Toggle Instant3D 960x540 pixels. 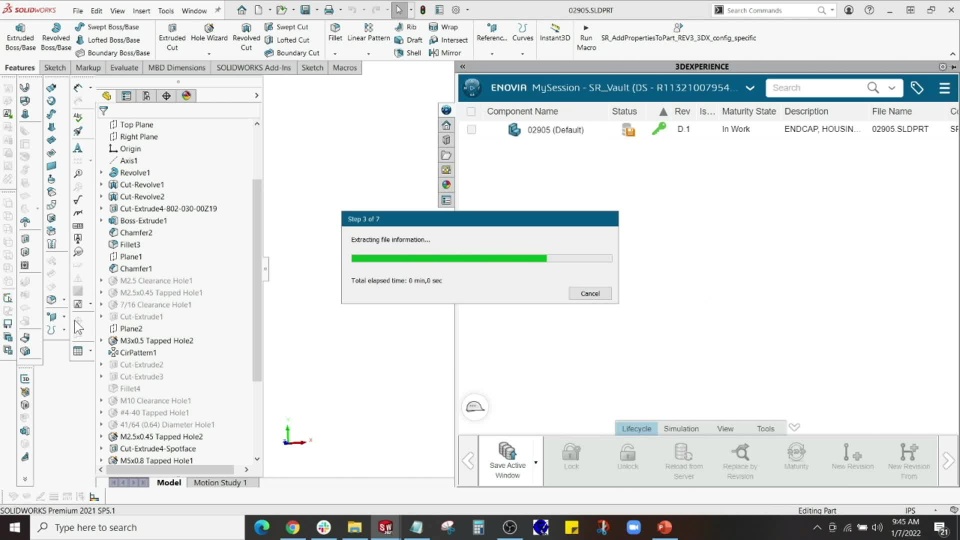coord(555,33)
